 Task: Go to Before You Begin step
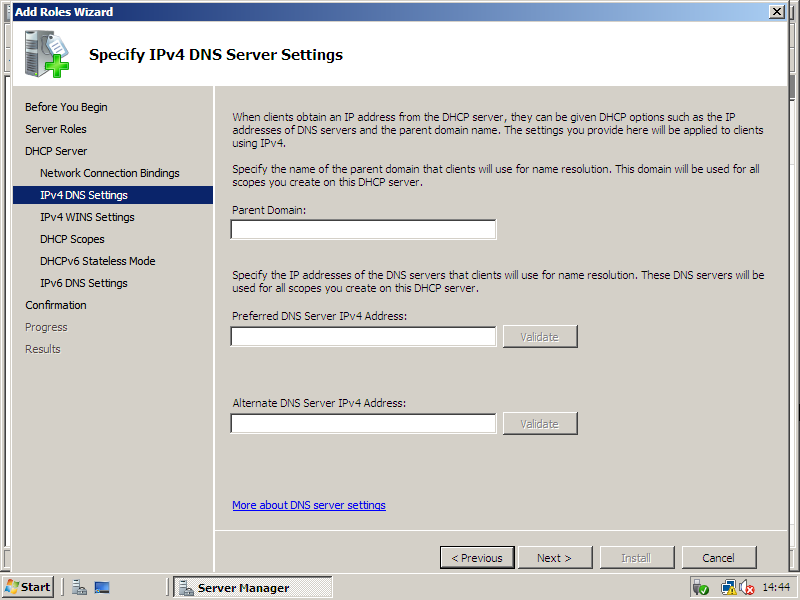(x=66, y=107)
